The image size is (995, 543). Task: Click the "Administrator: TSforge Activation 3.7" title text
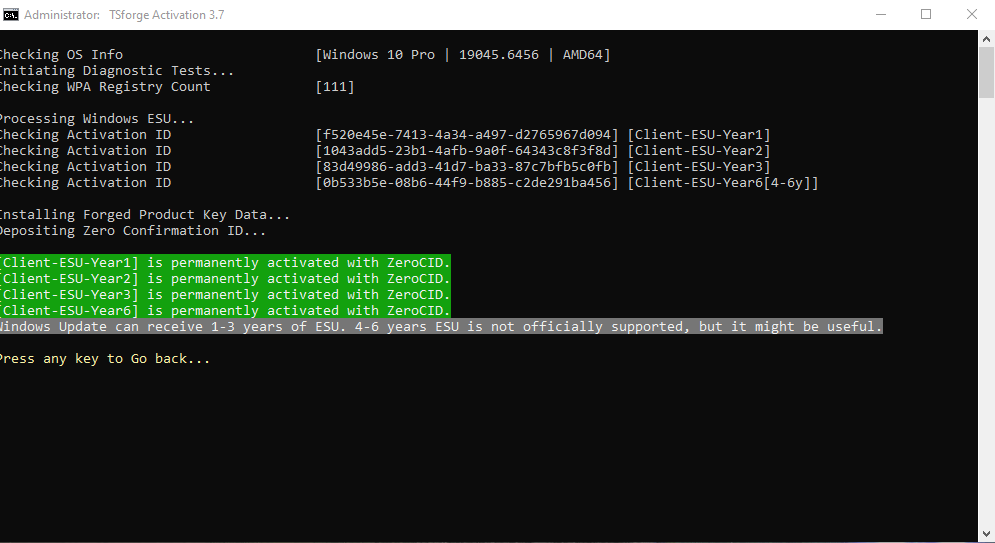[110, 15]
